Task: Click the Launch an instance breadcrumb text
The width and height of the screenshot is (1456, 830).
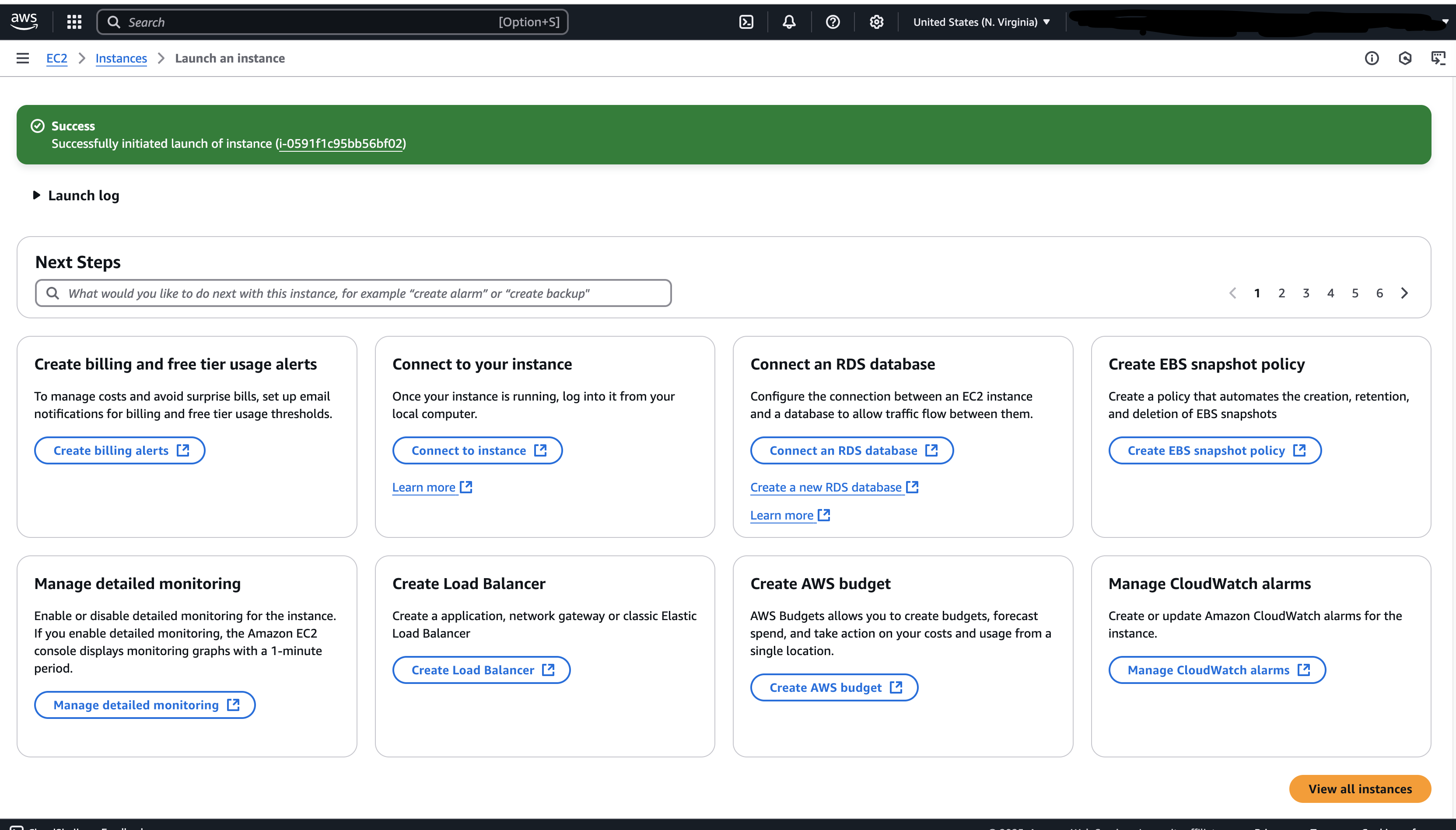Action: click(x=230, y=58)
